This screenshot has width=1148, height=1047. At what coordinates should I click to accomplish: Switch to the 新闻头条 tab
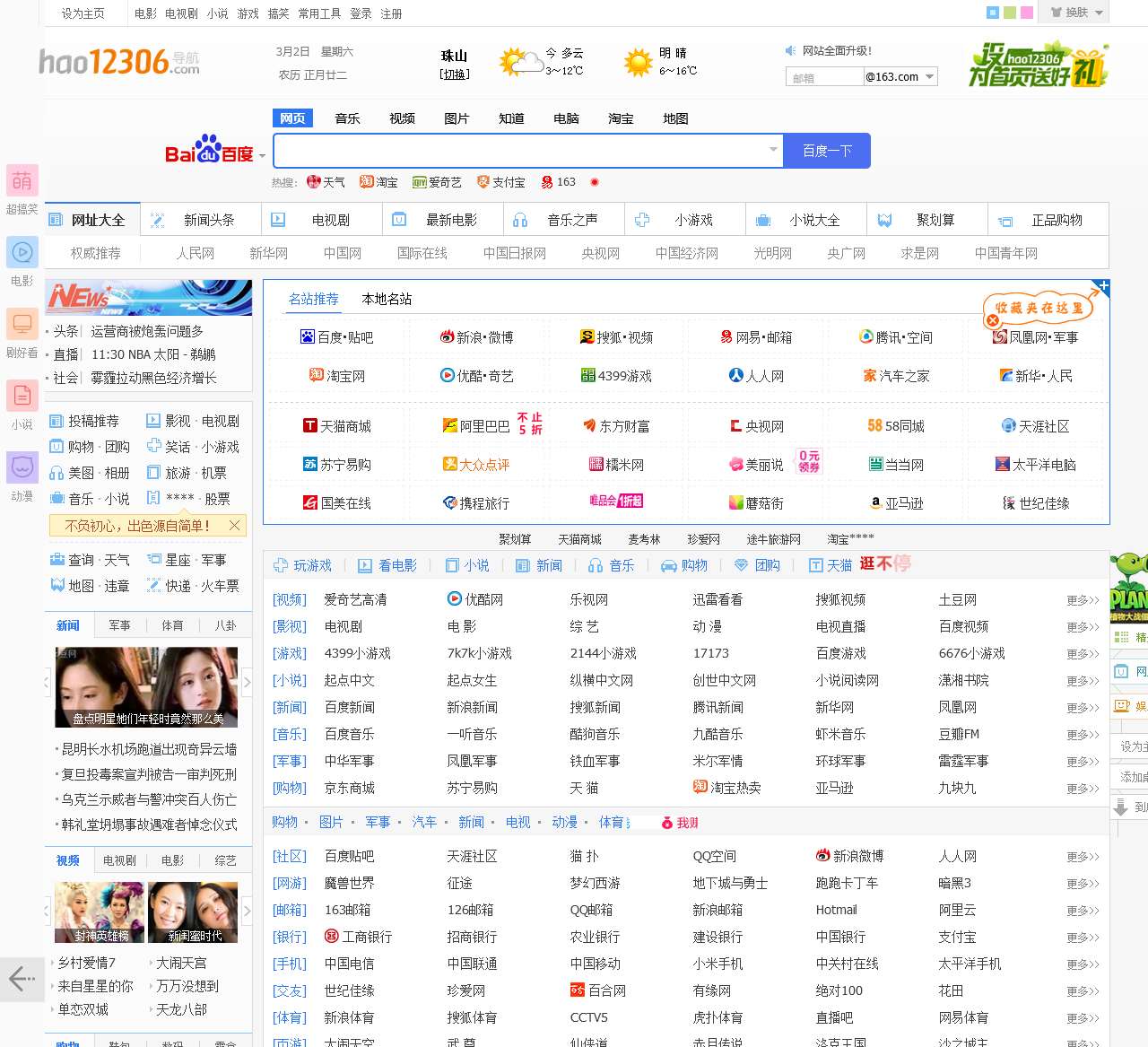pos(201,220)
